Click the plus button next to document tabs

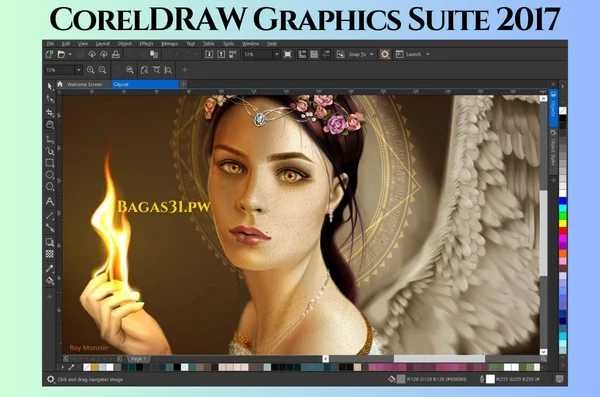(184, 84)
